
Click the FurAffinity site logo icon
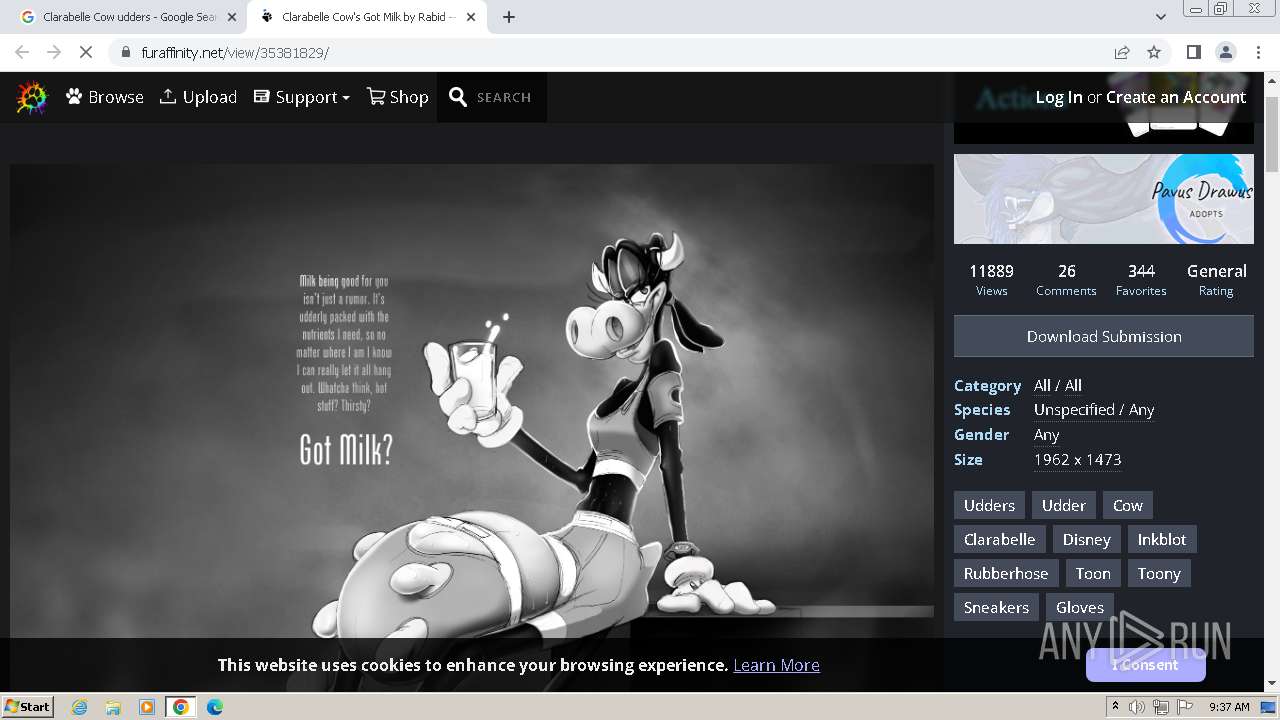[x=32, y=97]
